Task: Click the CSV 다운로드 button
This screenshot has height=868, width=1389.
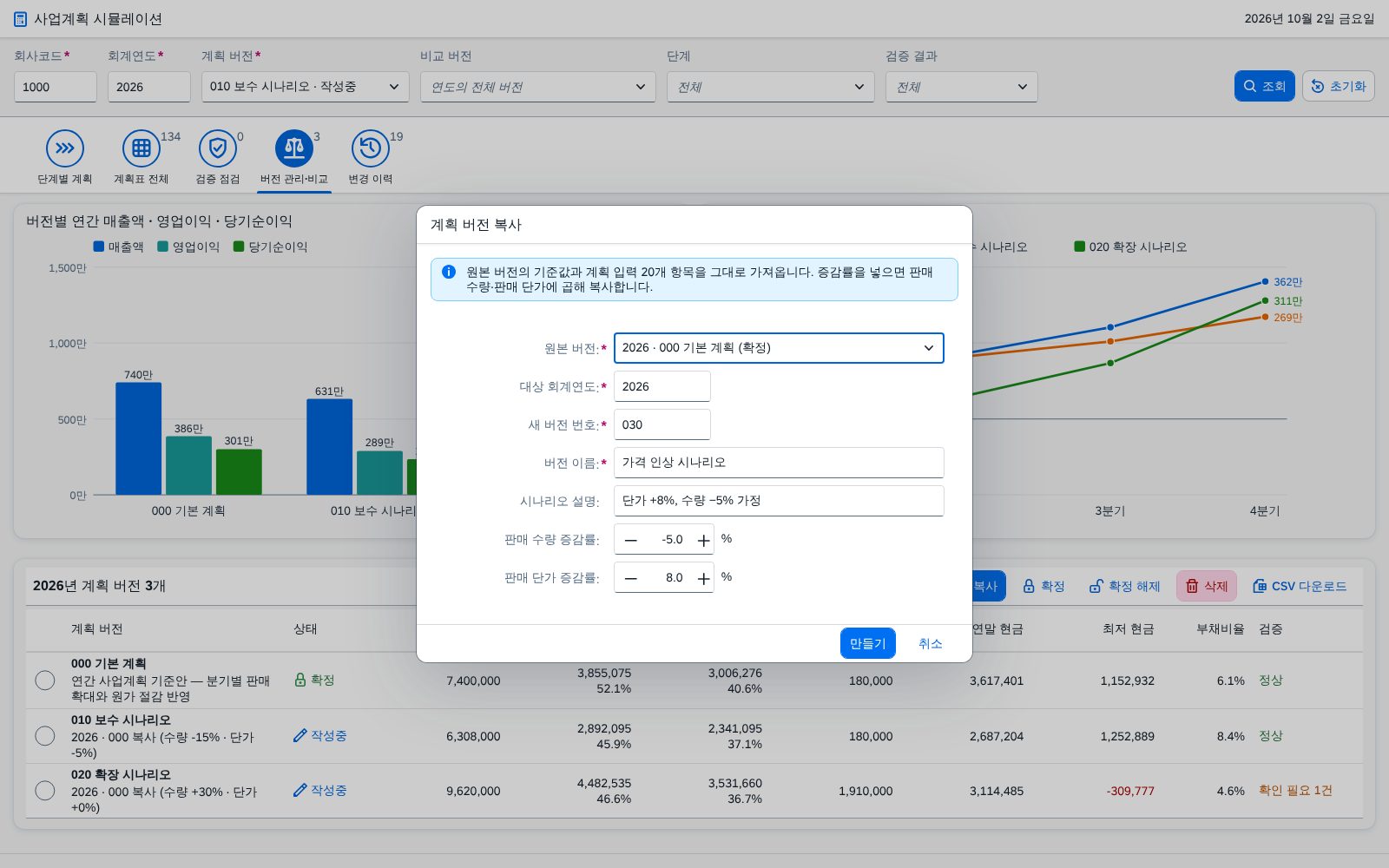Action: pyautogui.click(x=1300, y=586)
